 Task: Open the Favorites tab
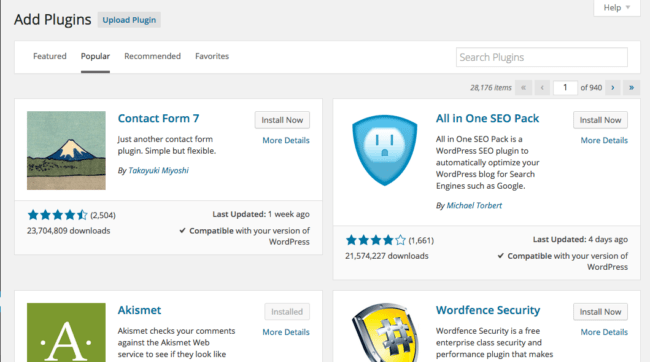212,56
